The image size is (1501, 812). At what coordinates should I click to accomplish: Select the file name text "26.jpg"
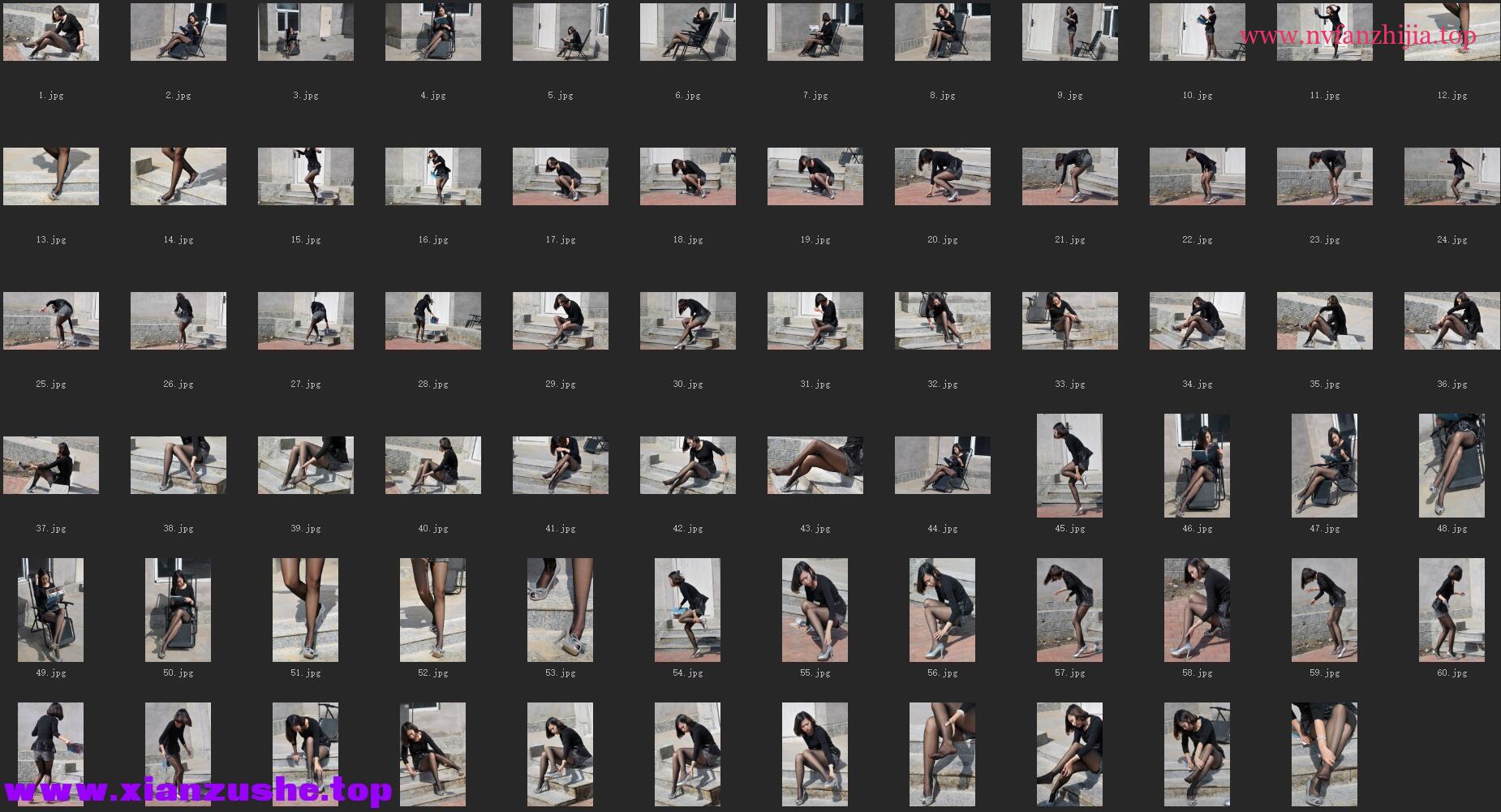(x=178, y=385)
